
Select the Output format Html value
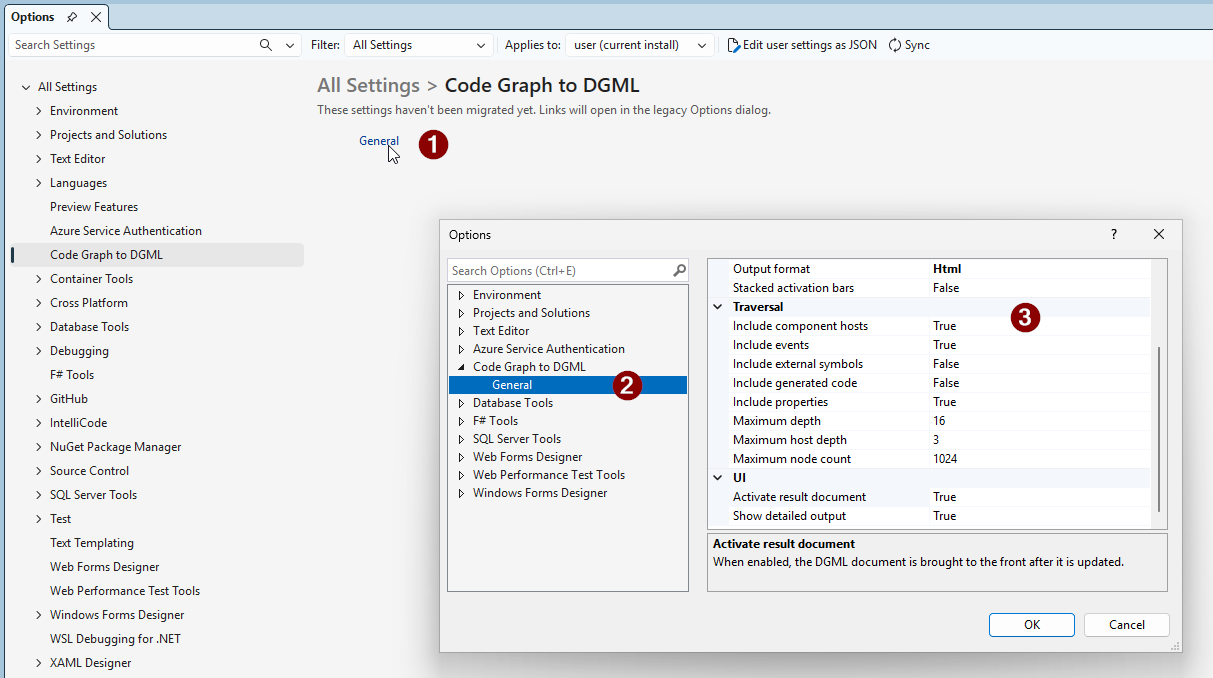coord(947,269)
